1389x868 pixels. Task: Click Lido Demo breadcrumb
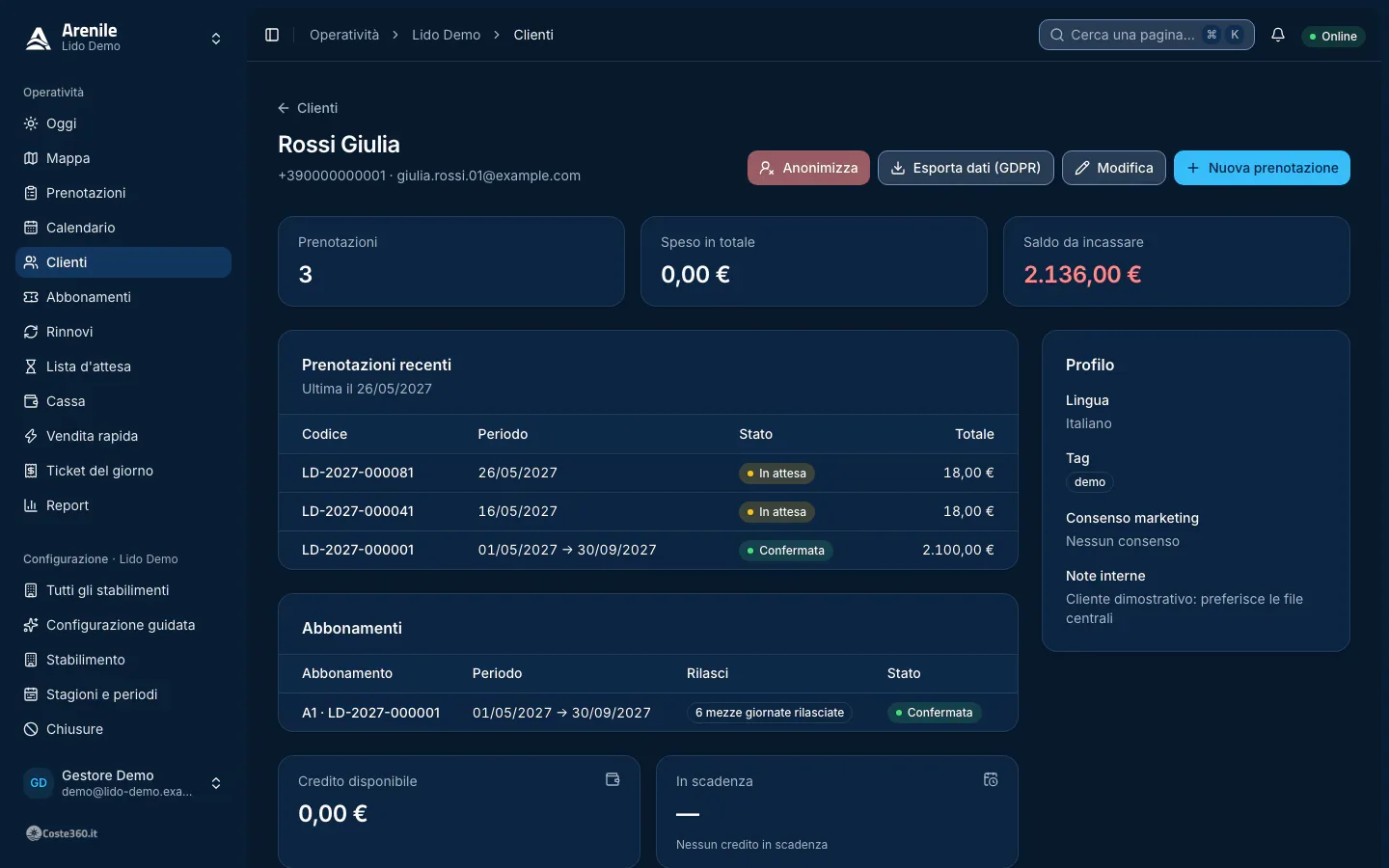[446, 35]
